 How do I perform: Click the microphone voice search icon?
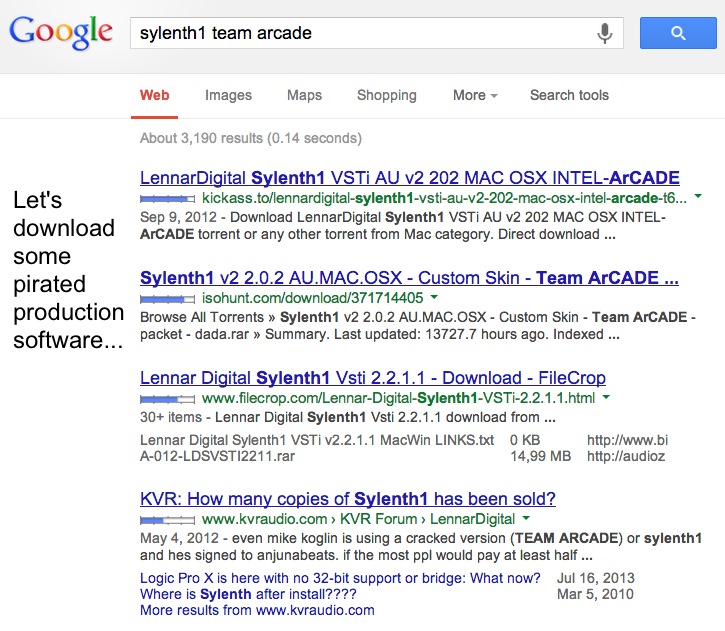tap(604, 33)
